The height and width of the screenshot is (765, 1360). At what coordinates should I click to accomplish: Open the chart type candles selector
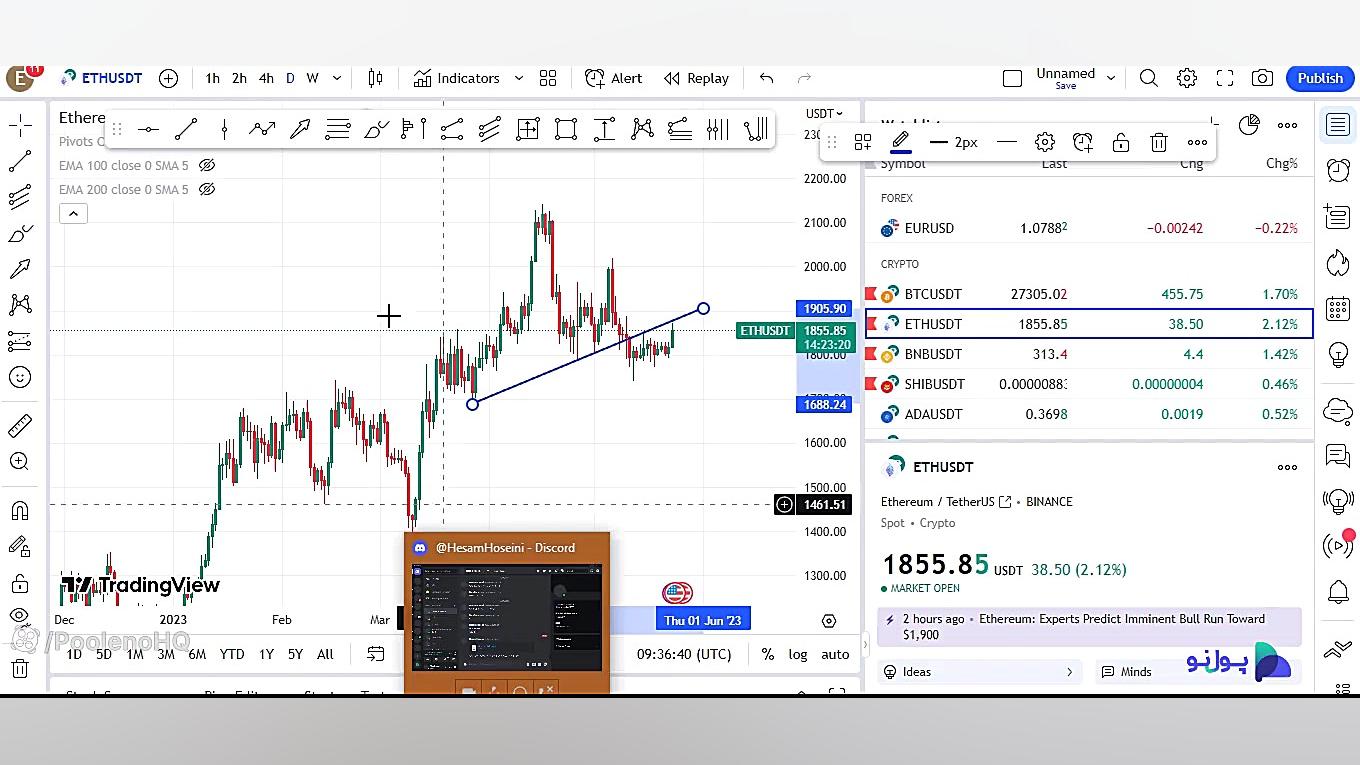pos(375,78)
